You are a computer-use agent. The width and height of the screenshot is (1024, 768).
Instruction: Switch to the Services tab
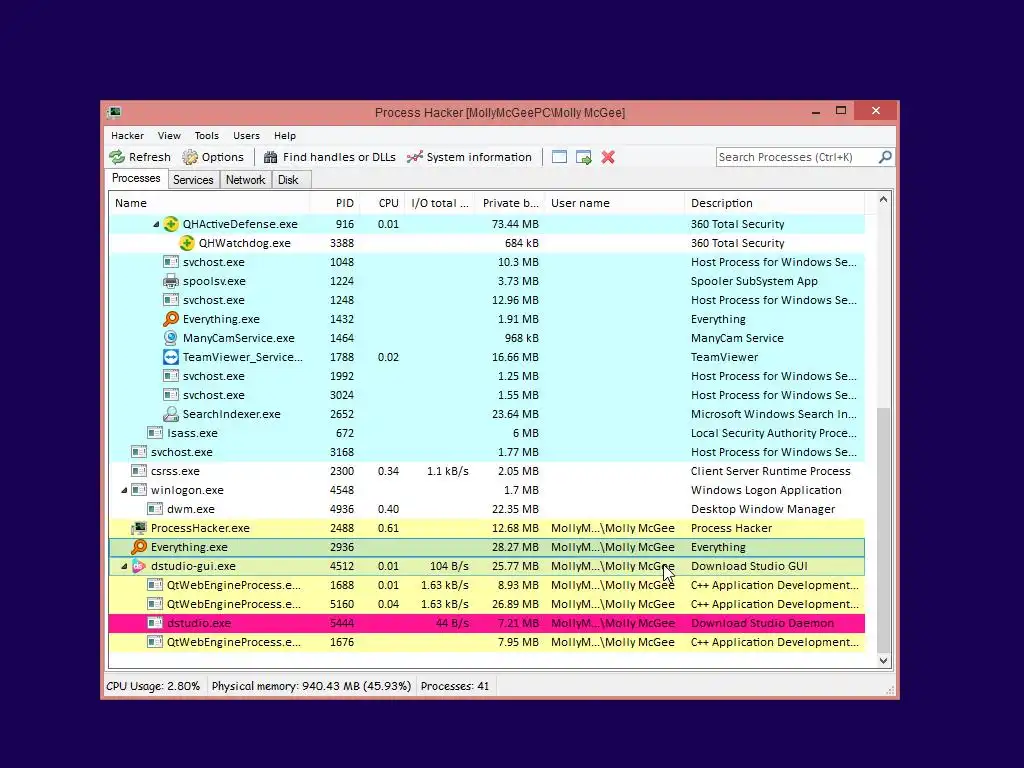click(x=193, y=180)
